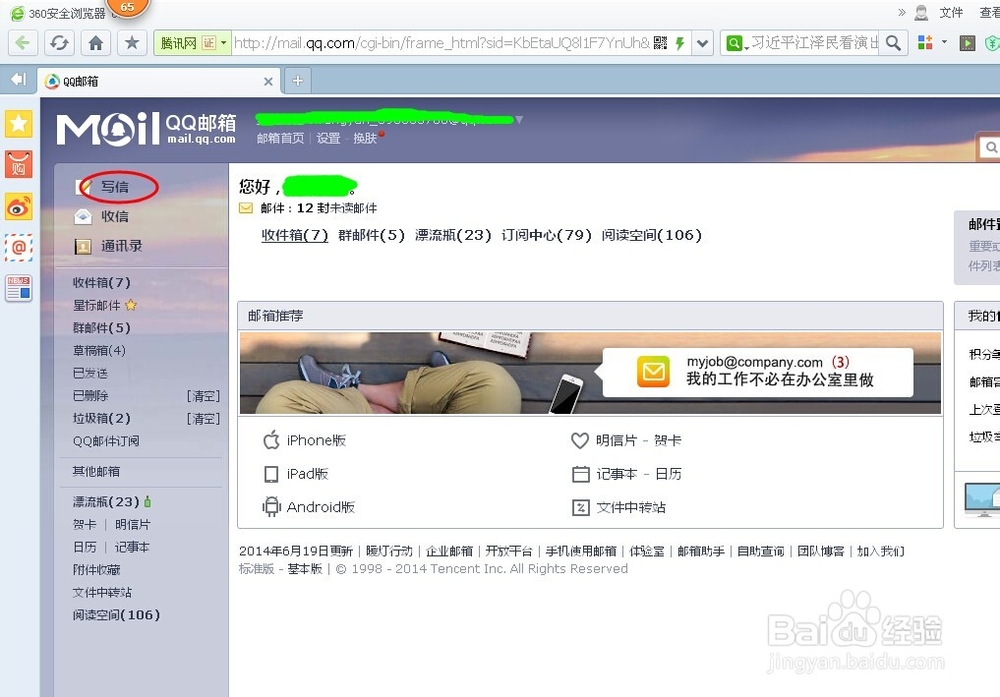Open 文件中转站 in the recommendation panel
1000x697 pixels.
click(619, 508)
